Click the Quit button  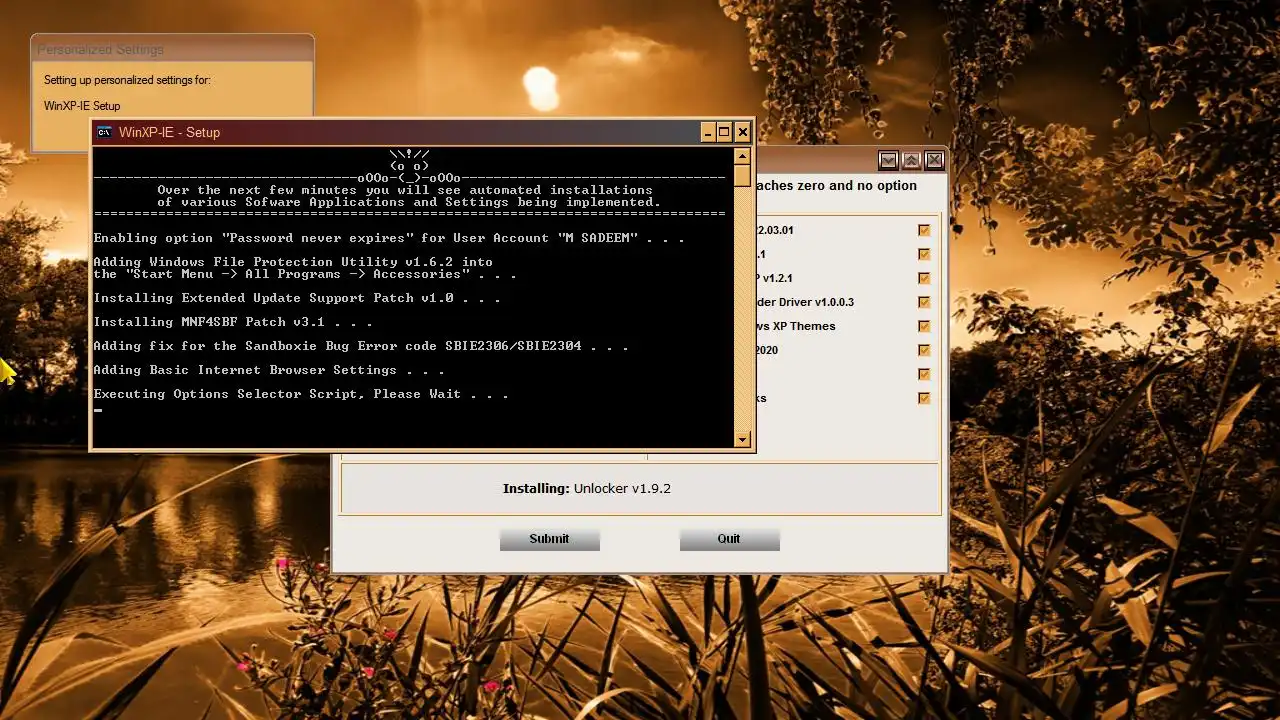(x=729, y=539)
